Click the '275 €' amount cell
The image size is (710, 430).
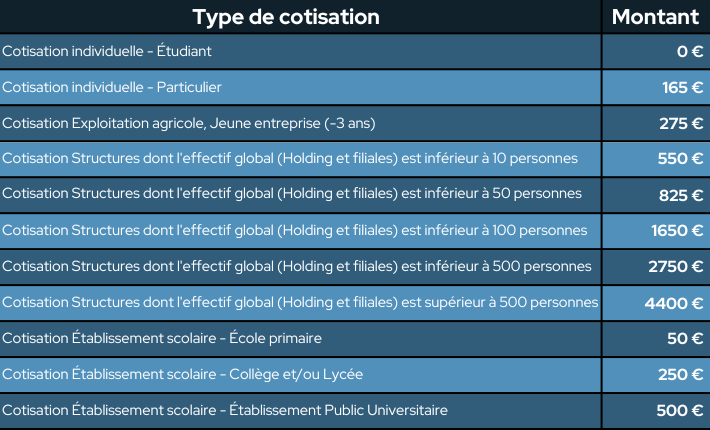[x=681, y=123]
